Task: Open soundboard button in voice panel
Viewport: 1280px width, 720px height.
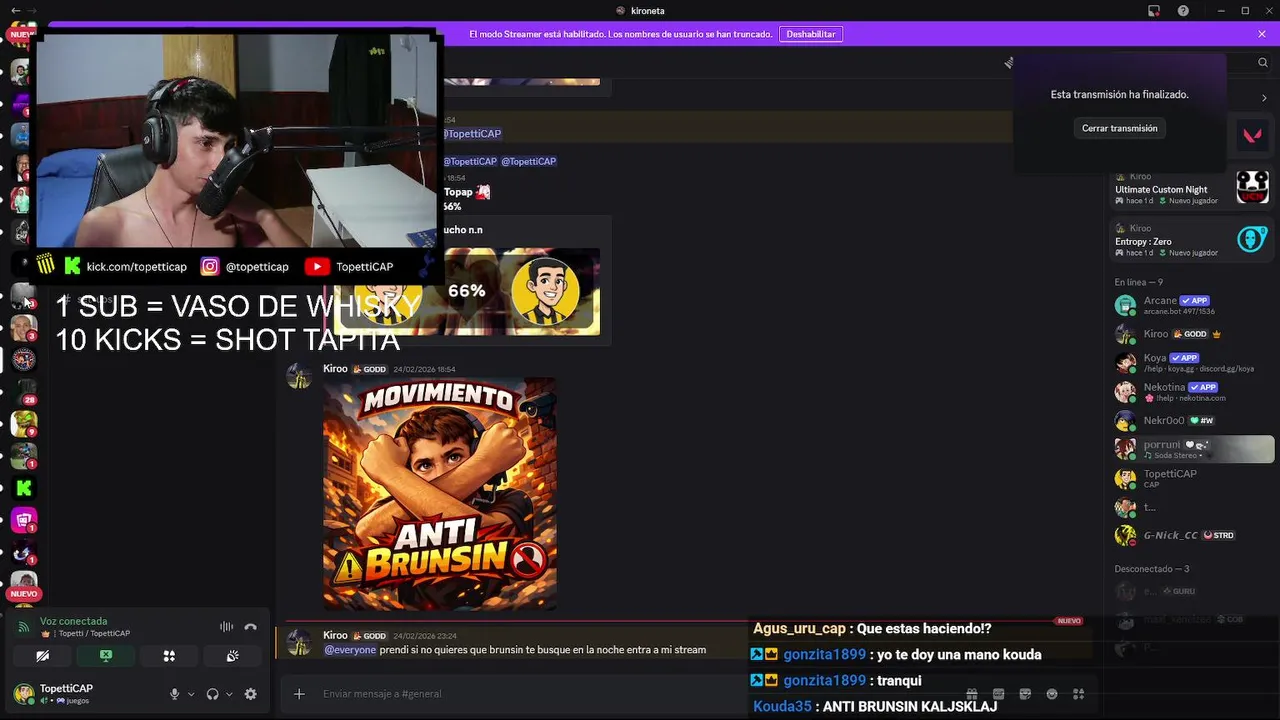Action: point(232,656)
